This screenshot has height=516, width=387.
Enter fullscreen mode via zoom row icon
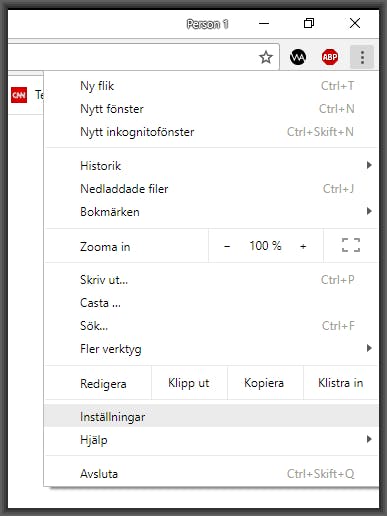tap(351, 245)
